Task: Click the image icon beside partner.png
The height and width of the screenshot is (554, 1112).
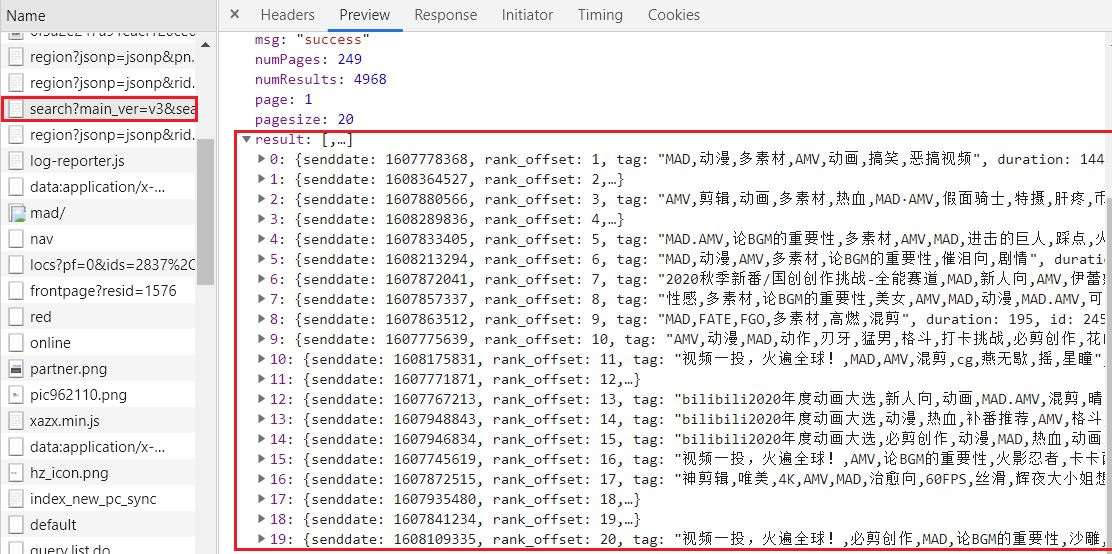Action: click(16, 369)
